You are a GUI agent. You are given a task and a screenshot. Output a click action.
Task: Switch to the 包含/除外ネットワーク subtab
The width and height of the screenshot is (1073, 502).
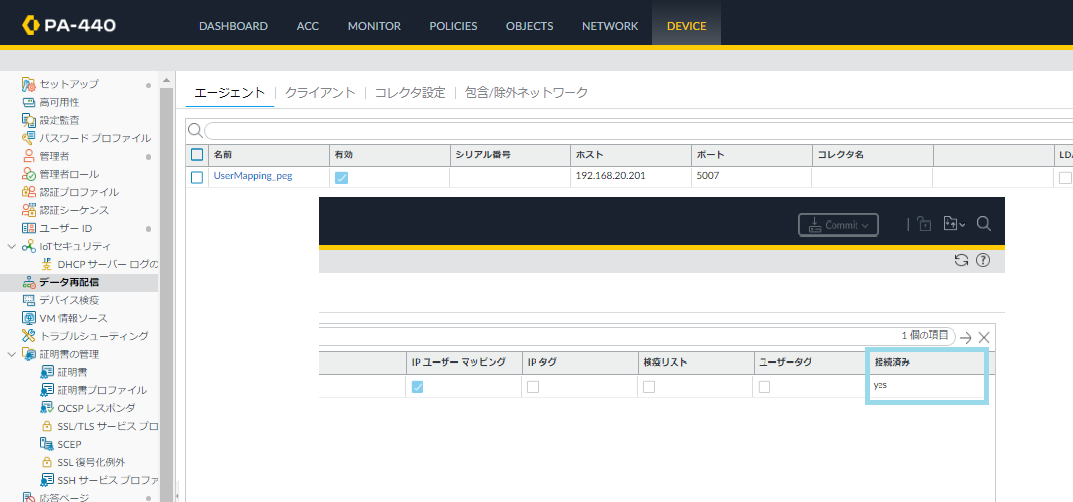[x=526, y=93]
